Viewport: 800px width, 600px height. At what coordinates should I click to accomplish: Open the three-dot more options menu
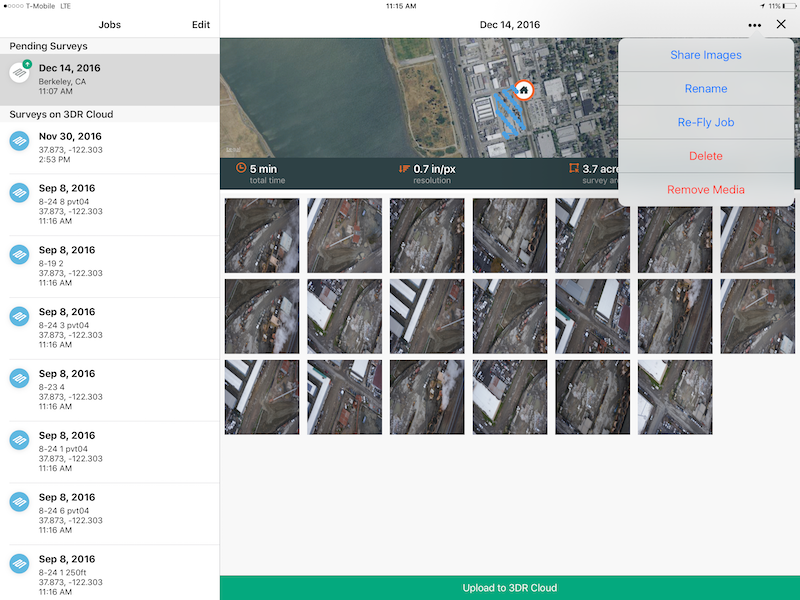pyautogui.click(x=755, y=25)
